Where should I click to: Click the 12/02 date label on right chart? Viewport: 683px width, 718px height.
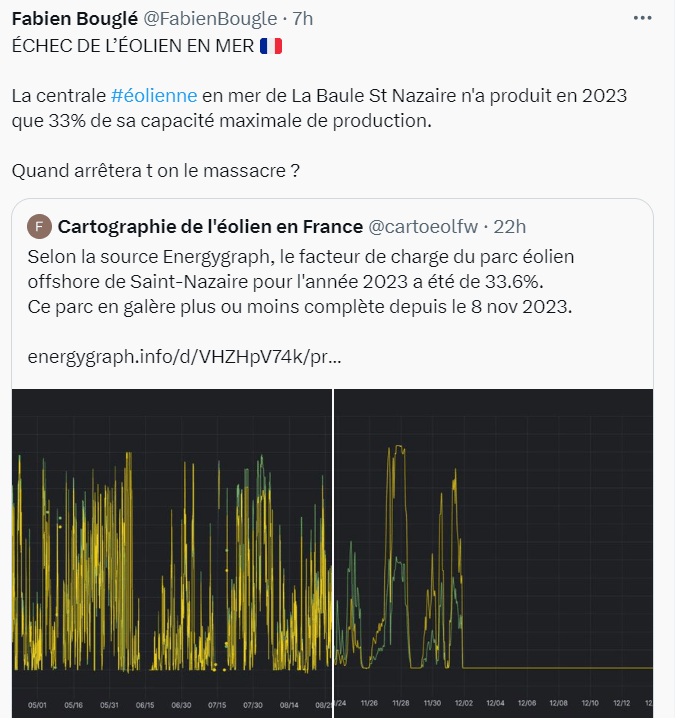tap(467, 704)
